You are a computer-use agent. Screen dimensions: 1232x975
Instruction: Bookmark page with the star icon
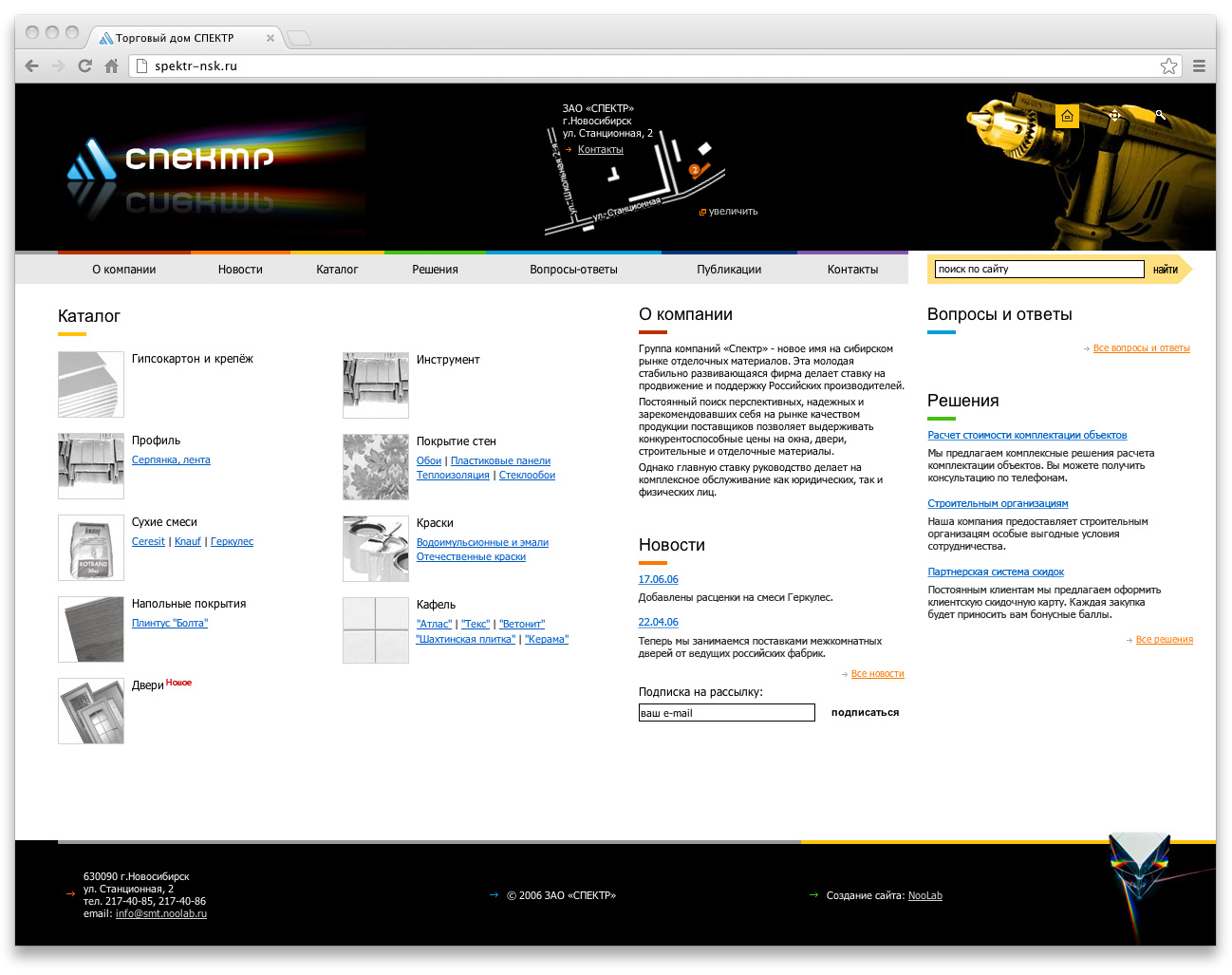coord(1169,66)
